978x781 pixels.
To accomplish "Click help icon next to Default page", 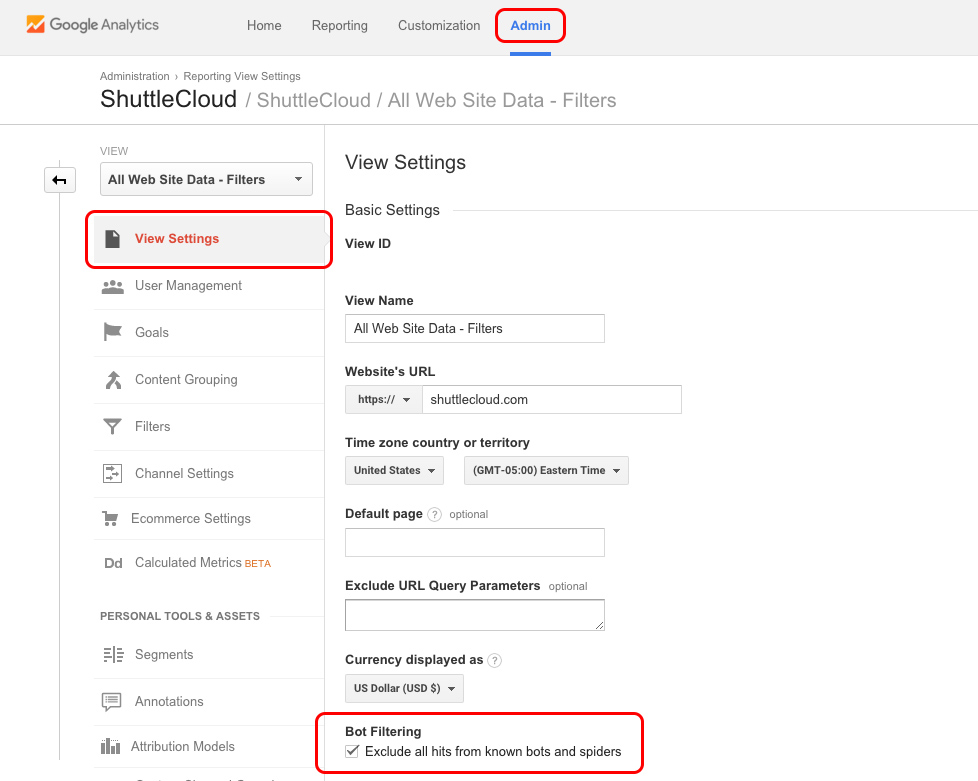I will click(x=435, y=515).
